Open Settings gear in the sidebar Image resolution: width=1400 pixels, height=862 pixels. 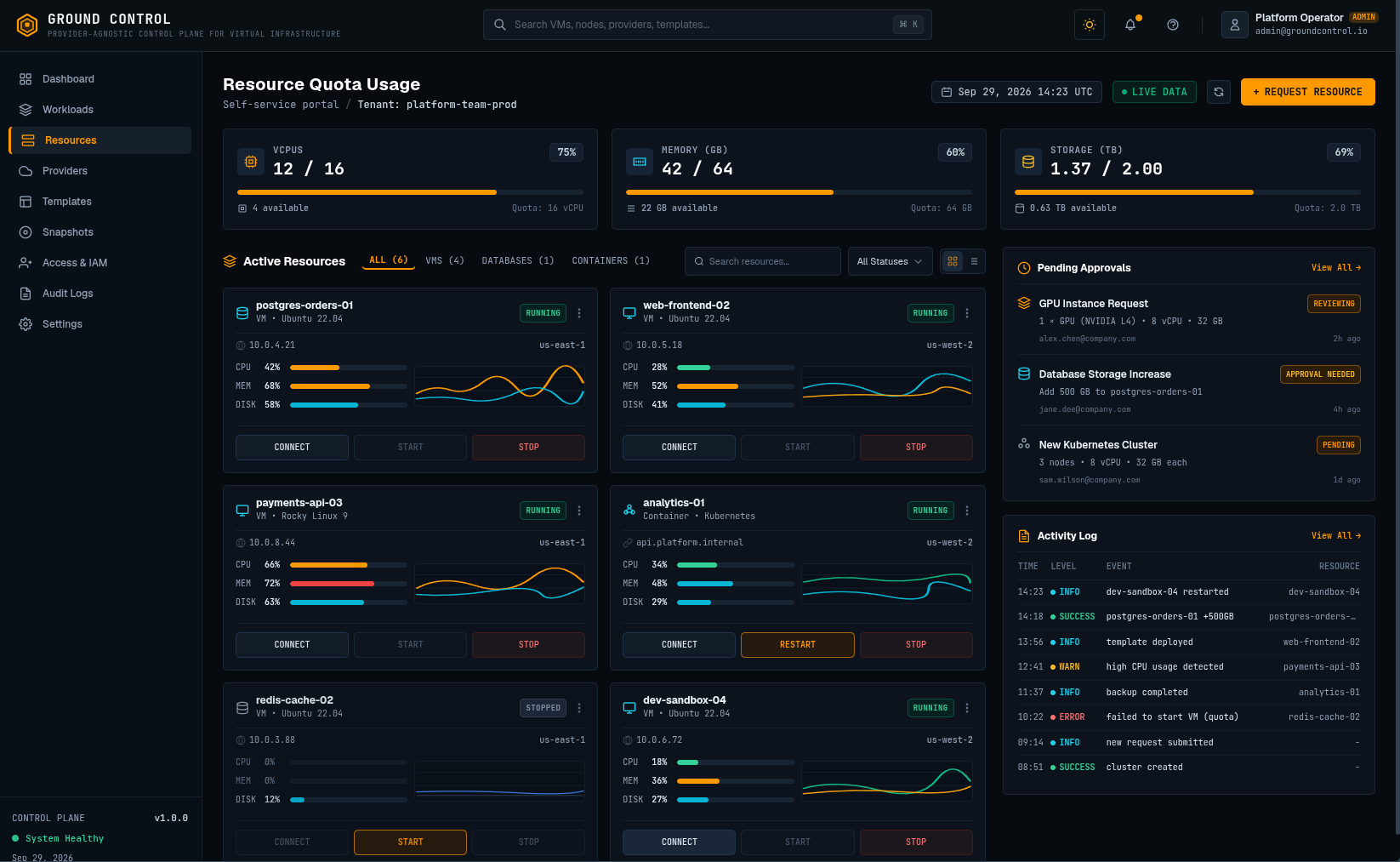100,324
